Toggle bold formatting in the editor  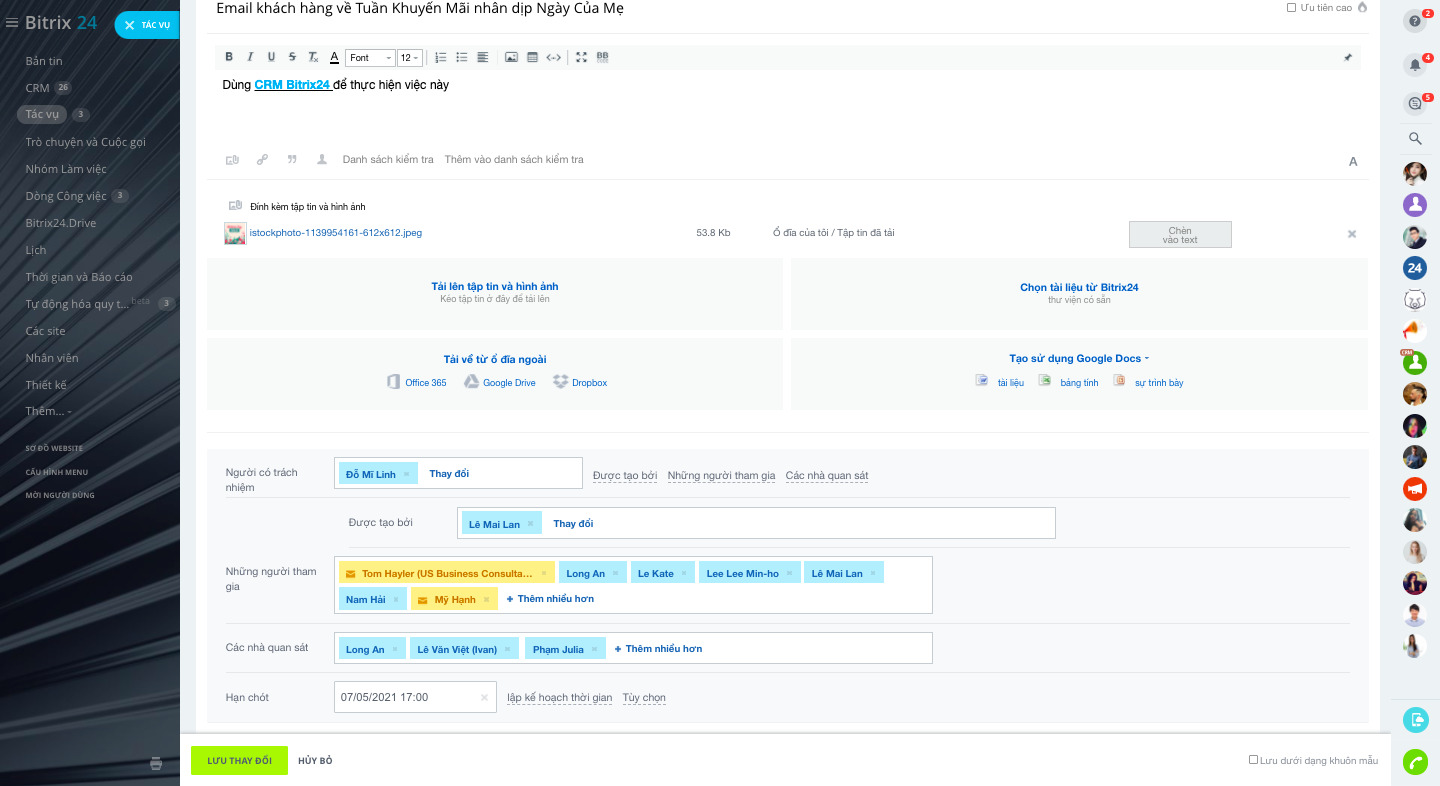tap(229, 57)
